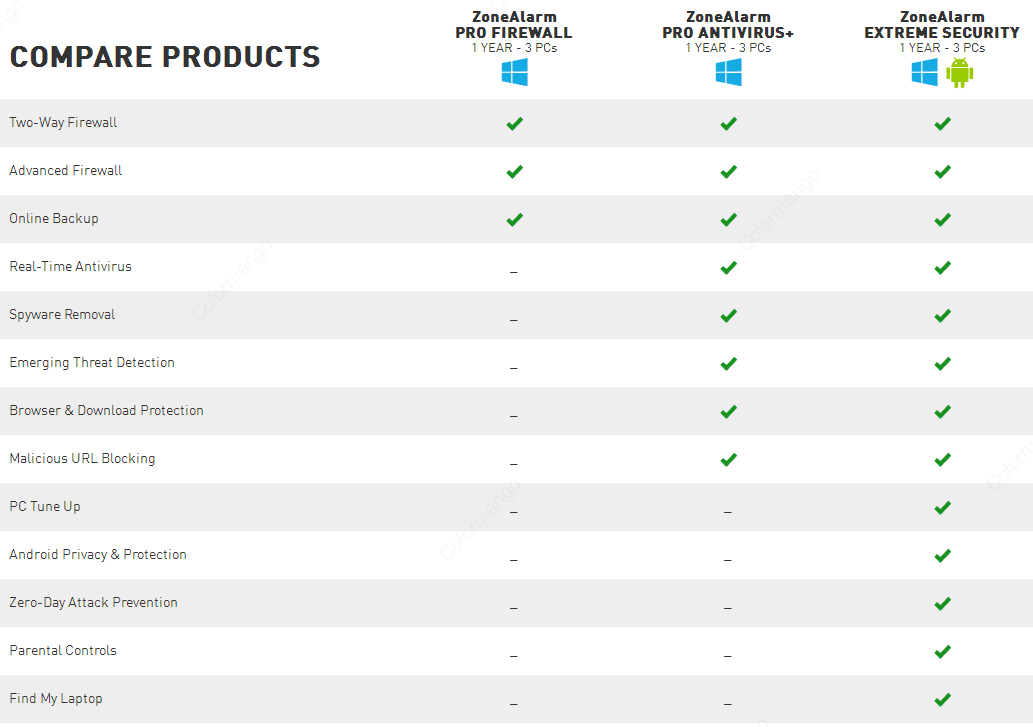
Task: Click Windows logo under Extreme Security
Action: [925, 72]
